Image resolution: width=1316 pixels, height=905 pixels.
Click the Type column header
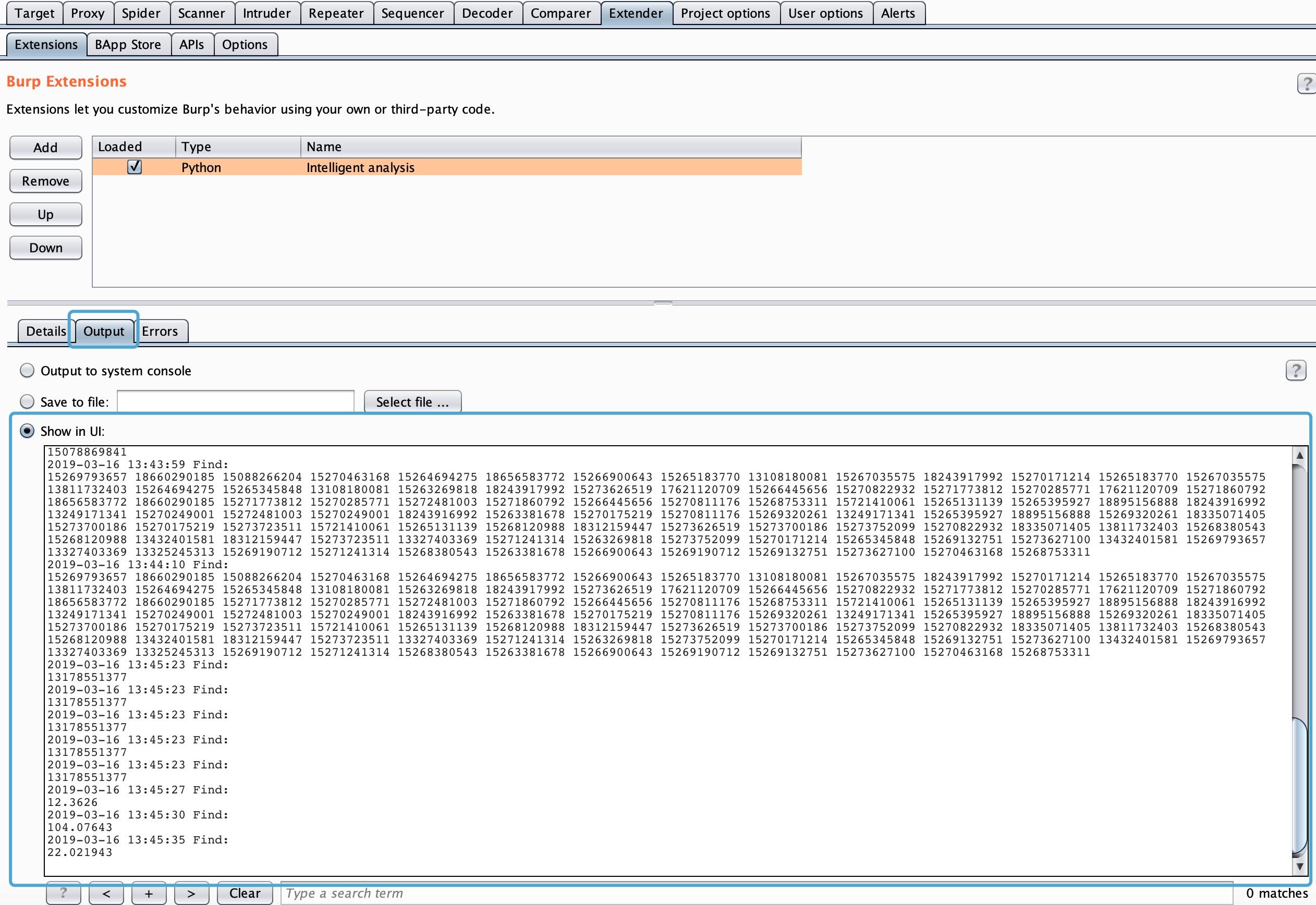point(238,147)
